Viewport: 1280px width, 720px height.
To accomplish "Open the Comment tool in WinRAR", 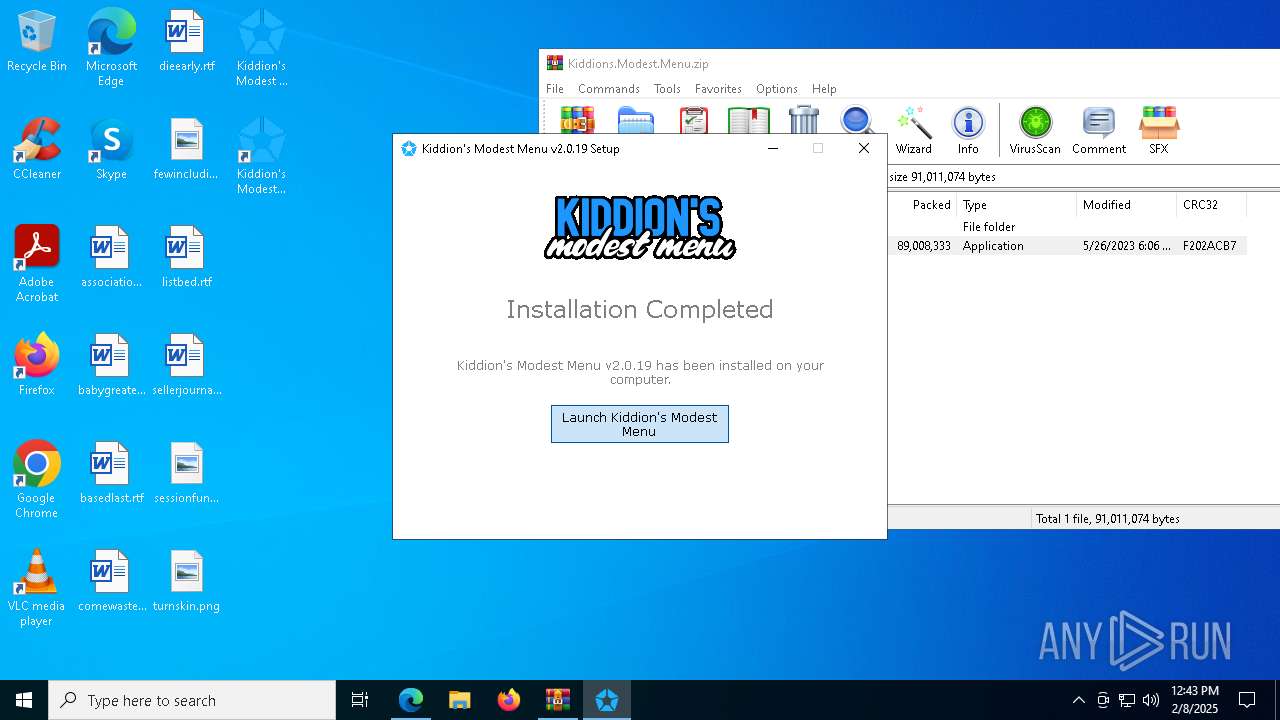I will tap(1099, 131).
